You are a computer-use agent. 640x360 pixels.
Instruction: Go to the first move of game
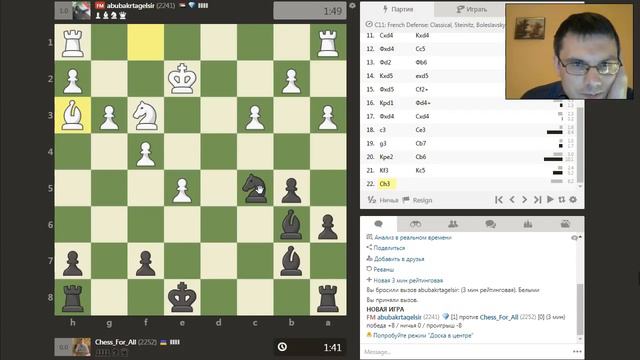[498, 200]
